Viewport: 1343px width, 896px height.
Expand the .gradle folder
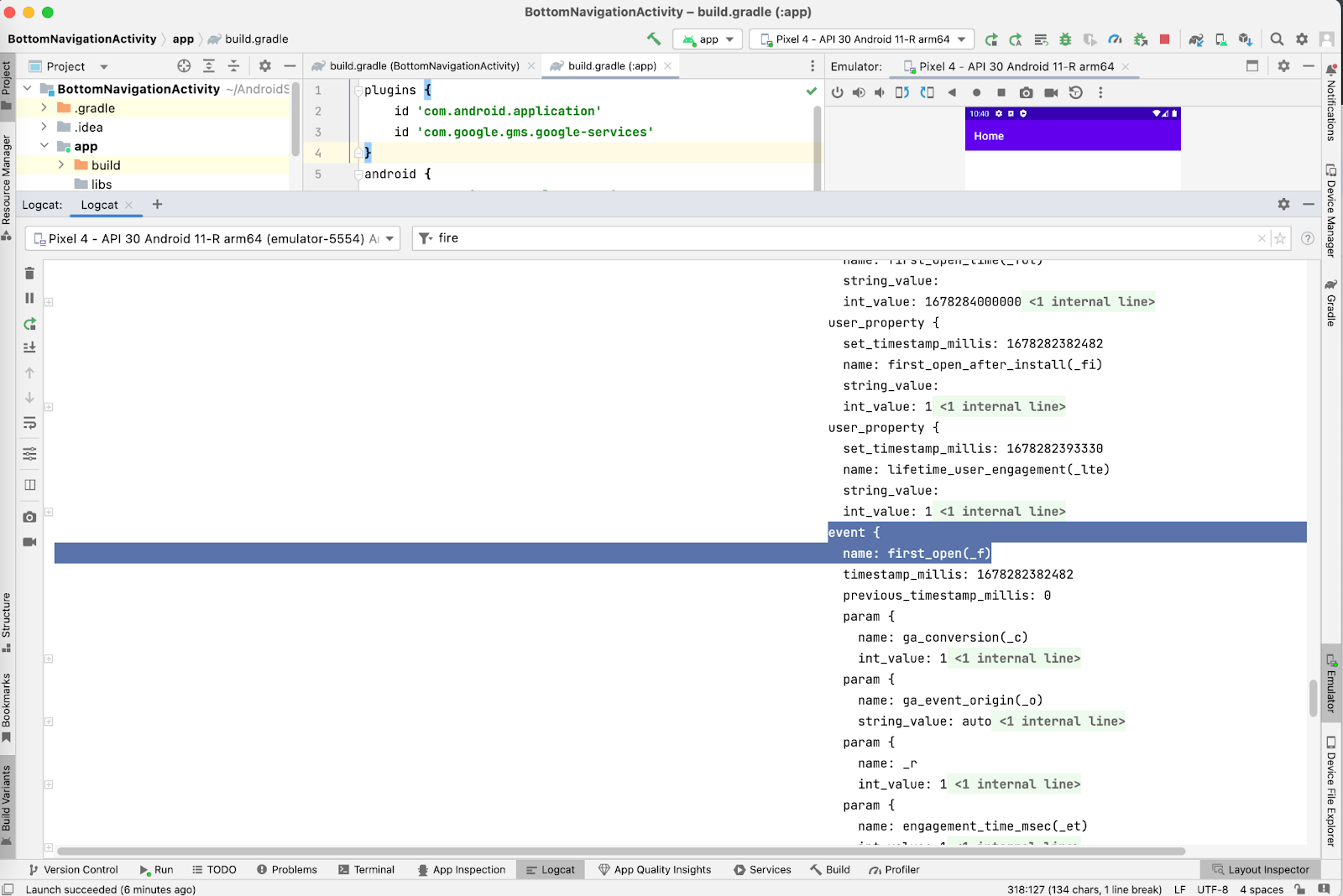click(44, 107)
